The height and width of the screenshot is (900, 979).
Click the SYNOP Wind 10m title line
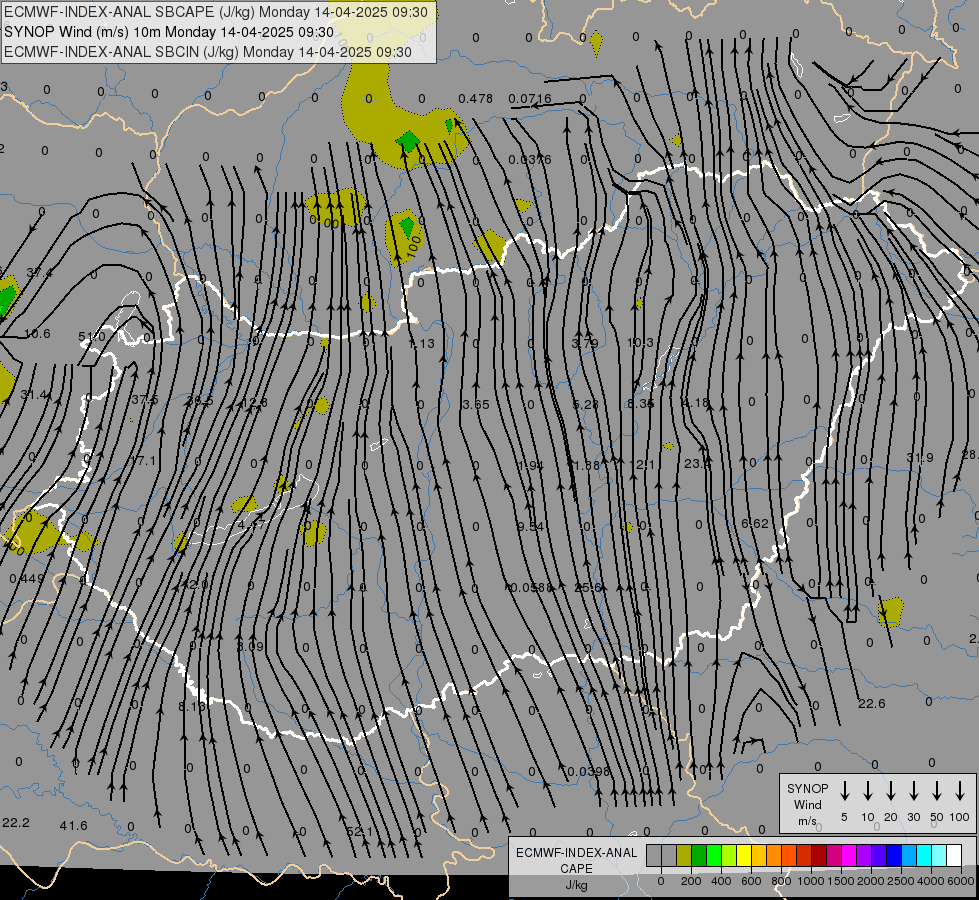tap(169, 32)
